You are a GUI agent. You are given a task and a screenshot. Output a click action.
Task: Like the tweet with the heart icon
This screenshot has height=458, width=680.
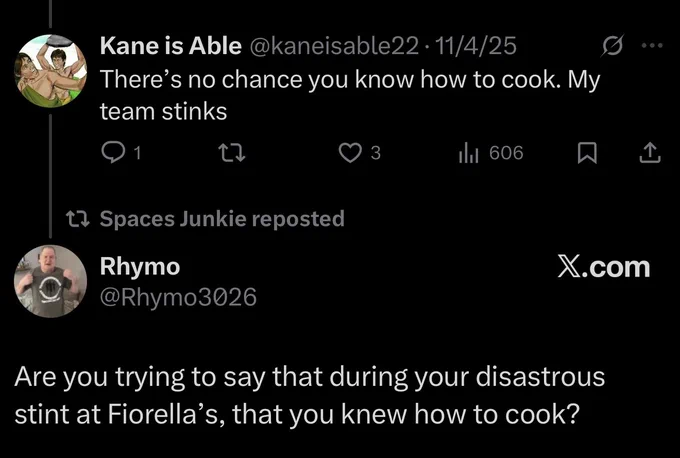click(x=350, y=153)
